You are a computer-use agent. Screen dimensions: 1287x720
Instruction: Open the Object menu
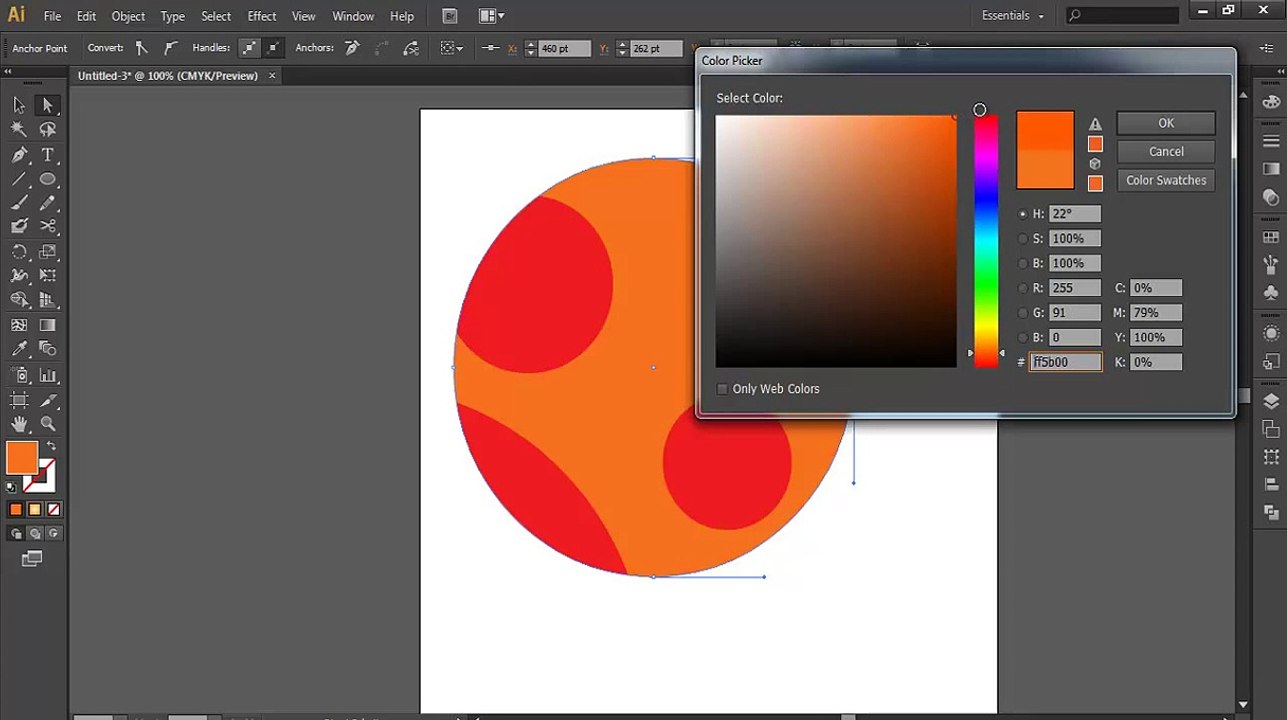pos(128,16)
